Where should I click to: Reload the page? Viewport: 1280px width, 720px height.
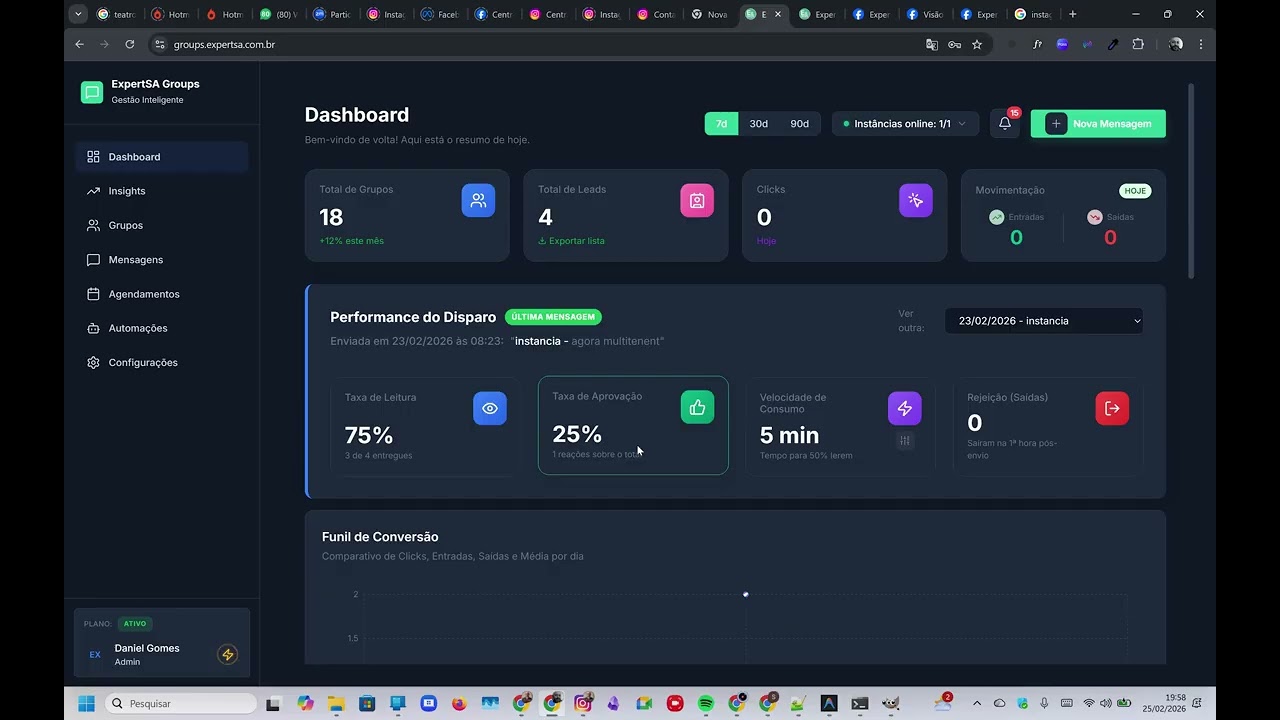130,44
